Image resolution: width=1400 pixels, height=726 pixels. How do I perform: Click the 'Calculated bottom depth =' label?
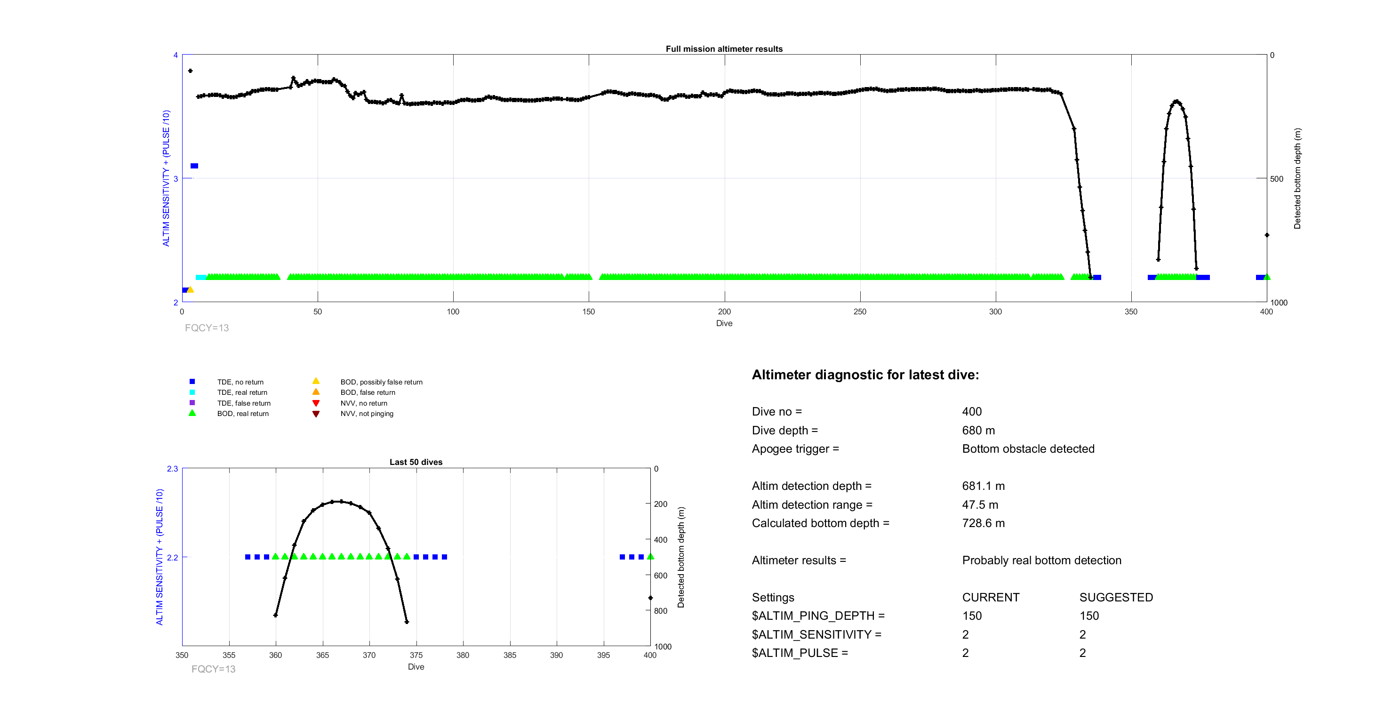tap(820, 523)
